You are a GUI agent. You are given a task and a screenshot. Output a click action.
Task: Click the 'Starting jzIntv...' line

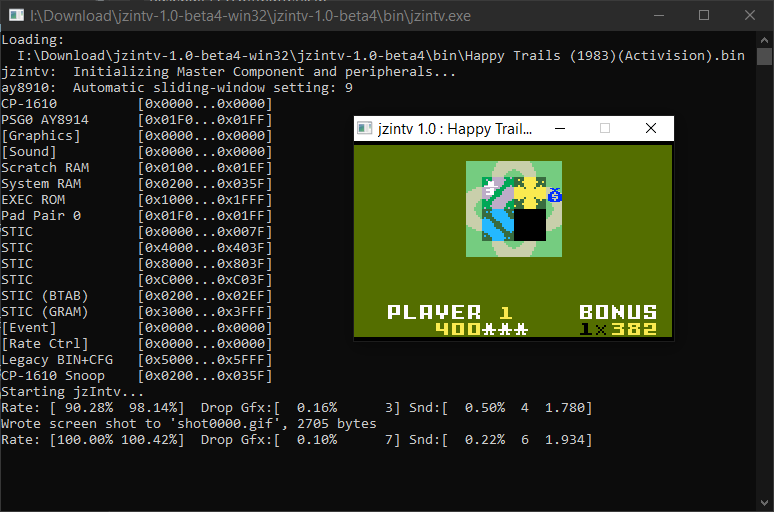[73, 392]
